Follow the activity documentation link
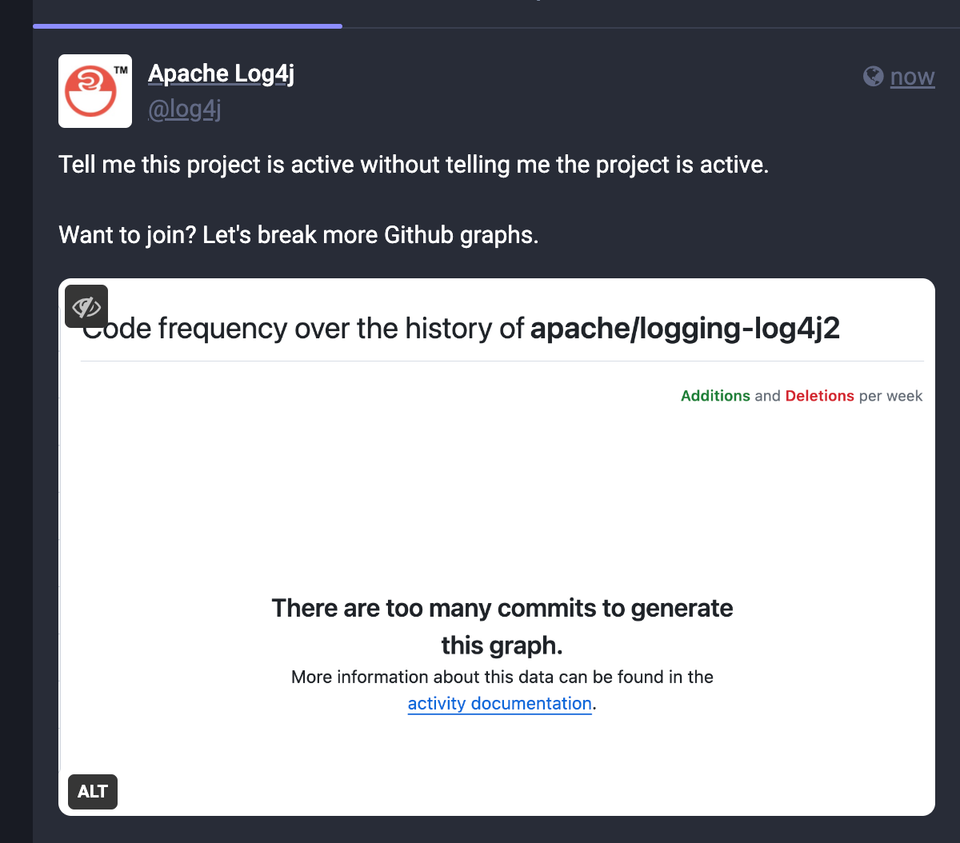 click(x=500, y=703)
